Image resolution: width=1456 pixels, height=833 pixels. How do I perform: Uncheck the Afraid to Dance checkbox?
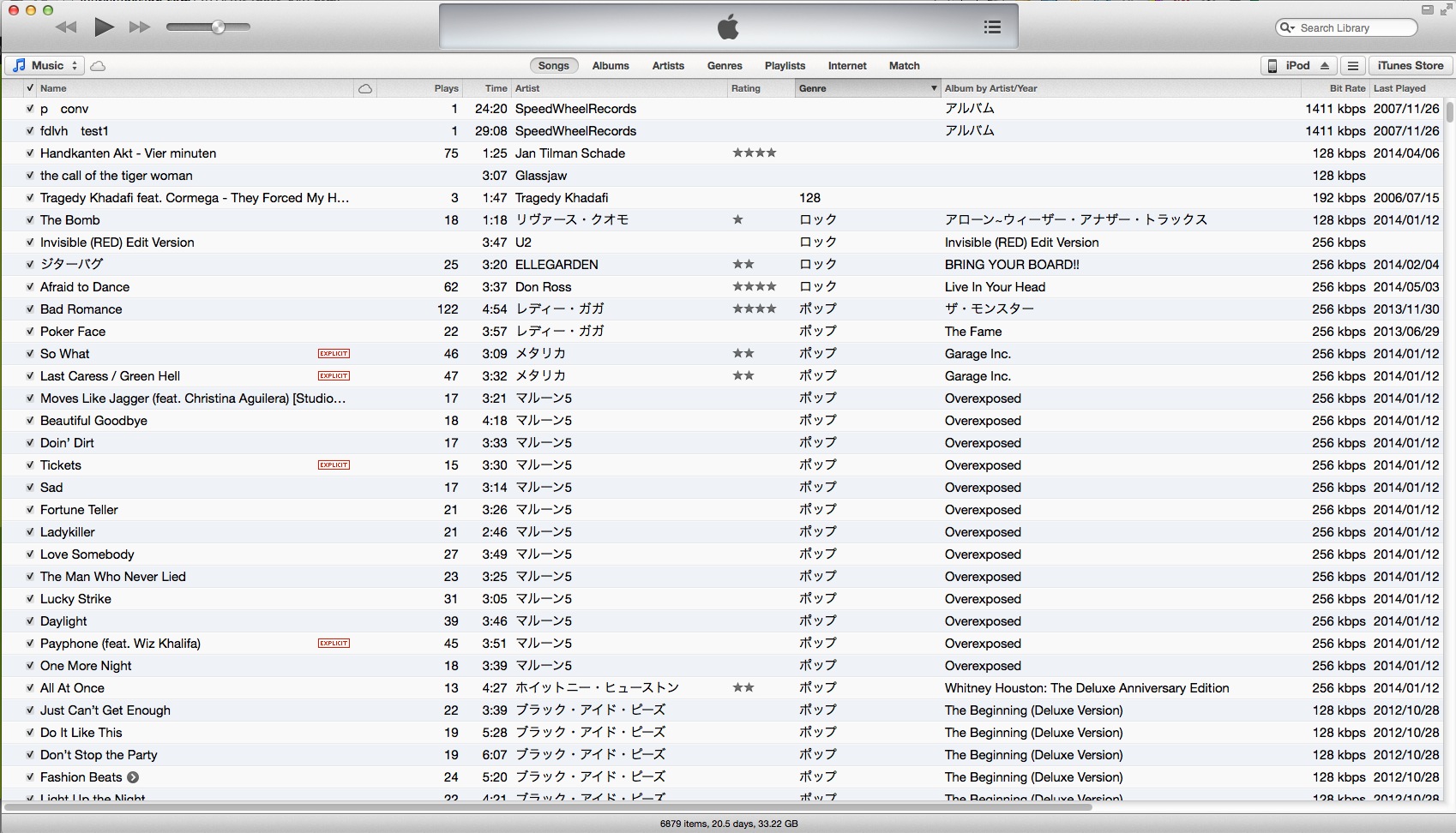tap(30, 287)
